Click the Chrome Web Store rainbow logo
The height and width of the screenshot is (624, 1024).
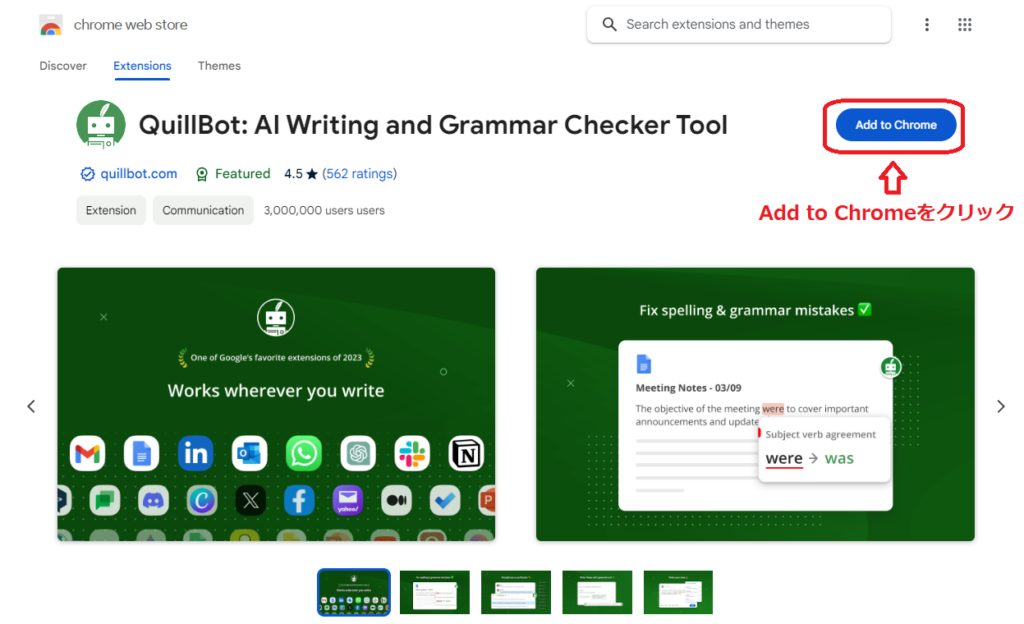51,25
